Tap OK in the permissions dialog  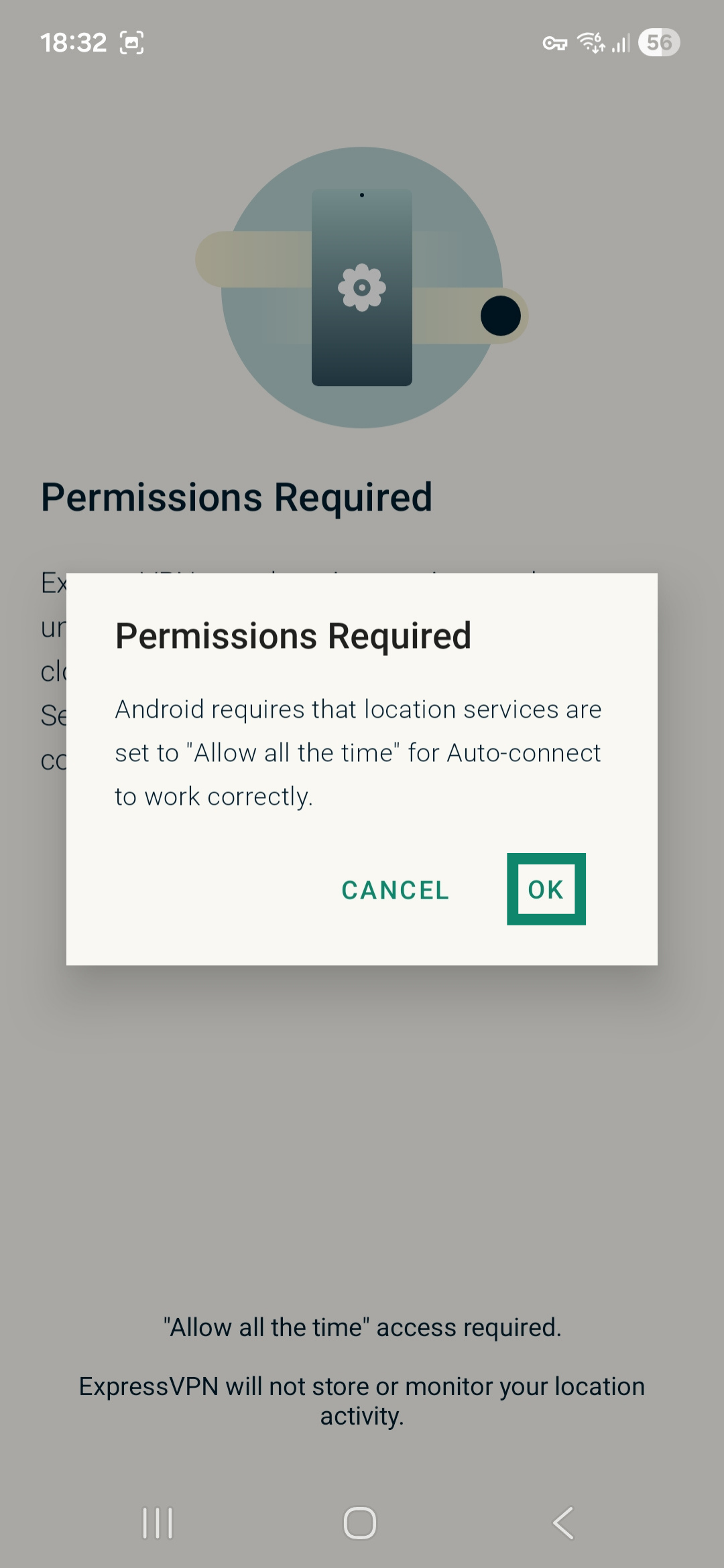pos(546,889)
